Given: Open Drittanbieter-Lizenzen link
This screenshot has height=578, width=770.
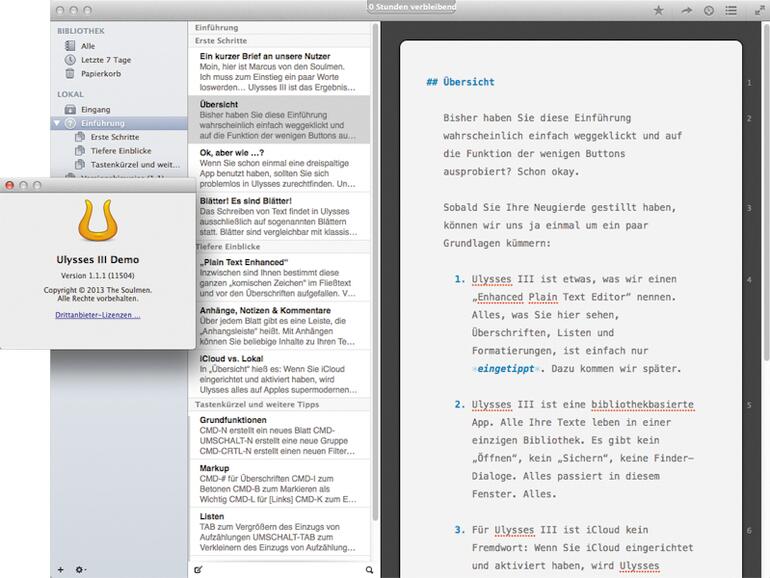Looking at the screenshot, I should click(x=98, y=315).
